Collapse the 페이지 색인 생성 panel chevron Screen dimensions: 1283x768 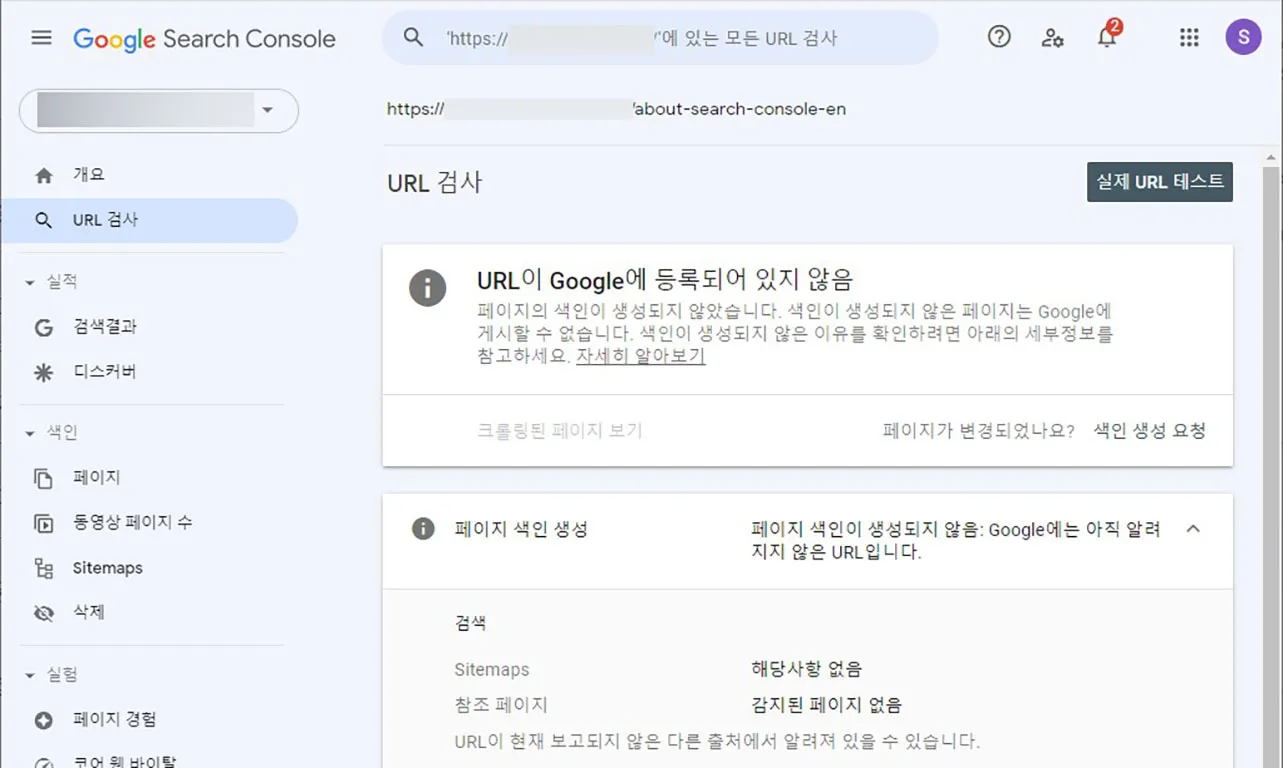click(1193, 529)
